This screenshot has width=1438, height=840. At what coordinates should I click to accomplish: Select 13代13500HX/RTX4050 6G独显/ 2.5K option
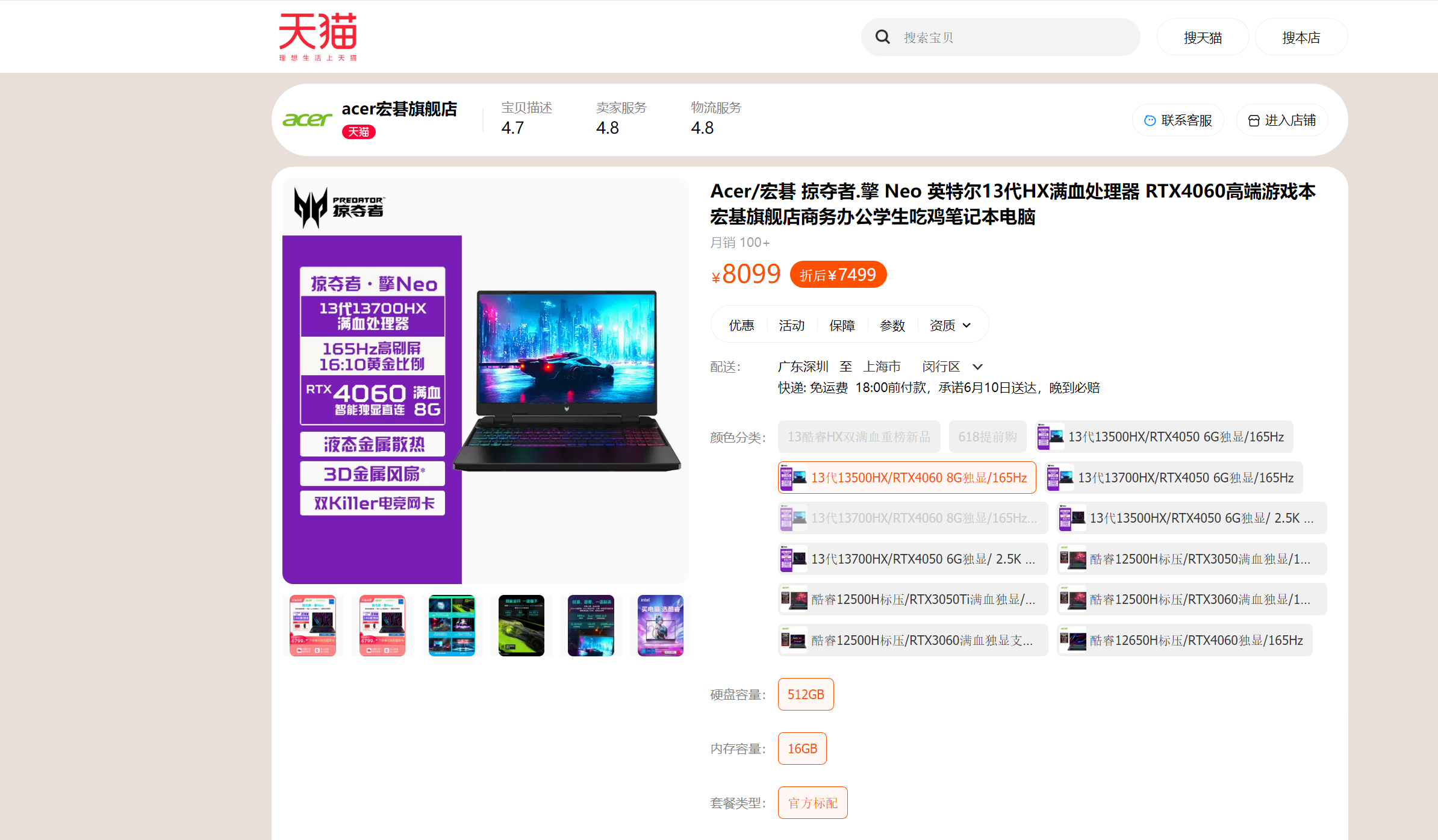(1192, 518)
